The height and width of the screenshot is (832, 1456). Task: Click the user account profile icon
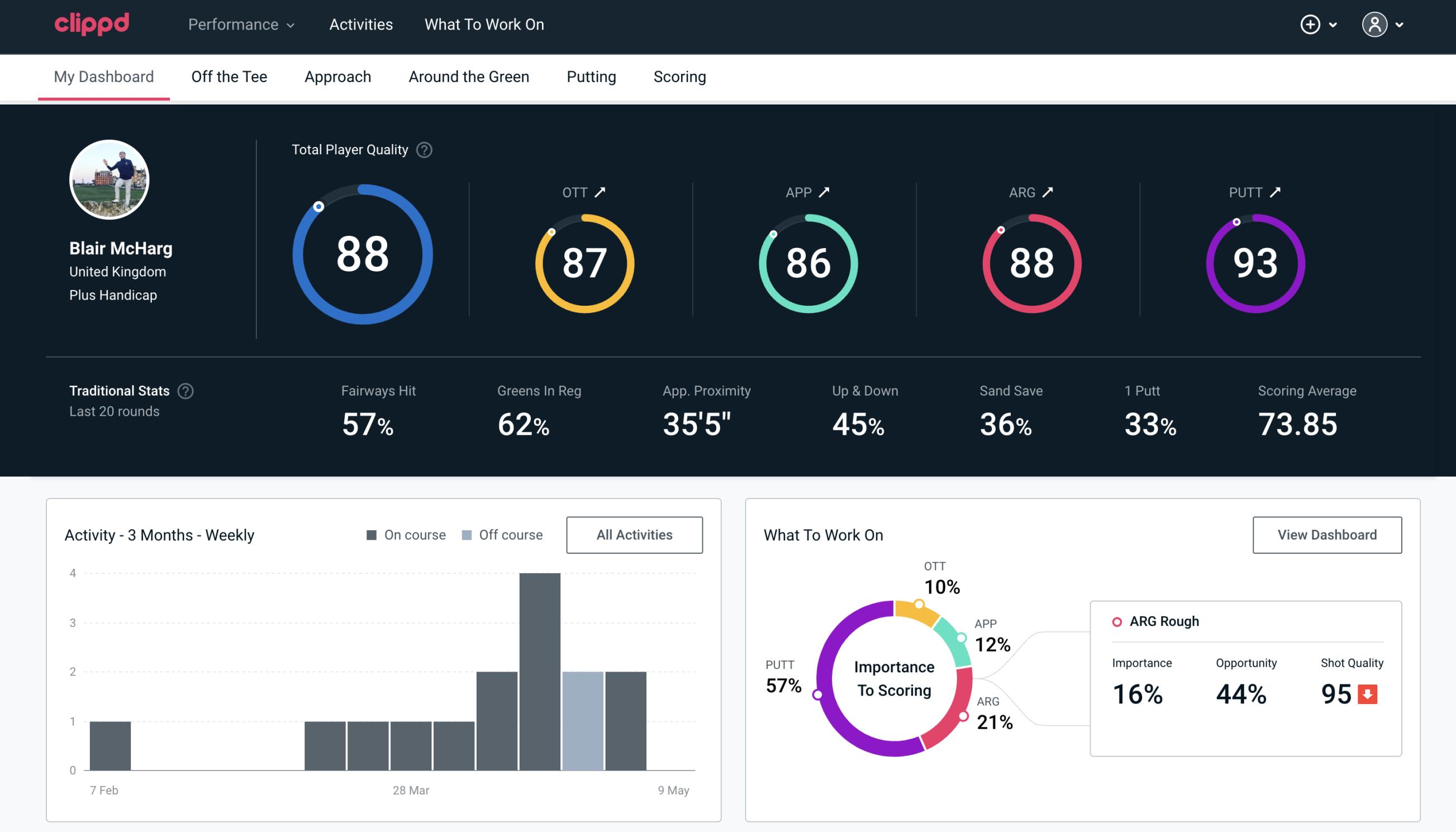1375,25
